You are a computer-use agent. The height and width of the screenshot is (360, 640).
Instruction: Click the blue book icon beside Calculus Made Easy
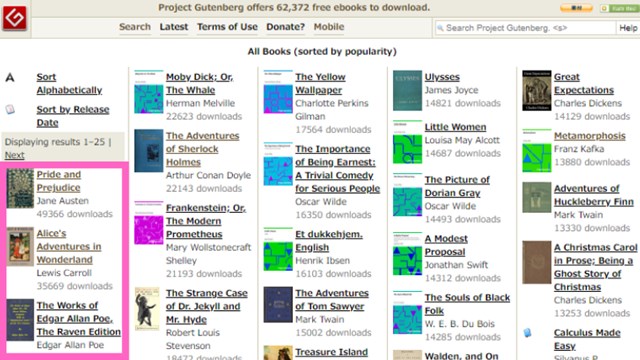pos(528,333)
